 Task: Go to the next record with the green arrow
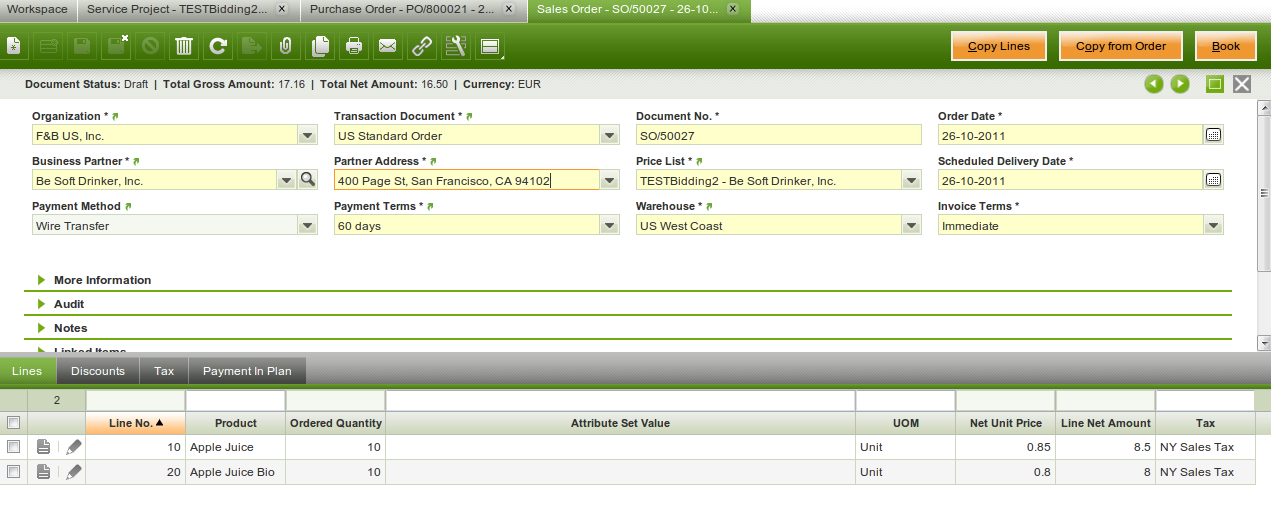pyautogui.click(x=1180, y=84)
